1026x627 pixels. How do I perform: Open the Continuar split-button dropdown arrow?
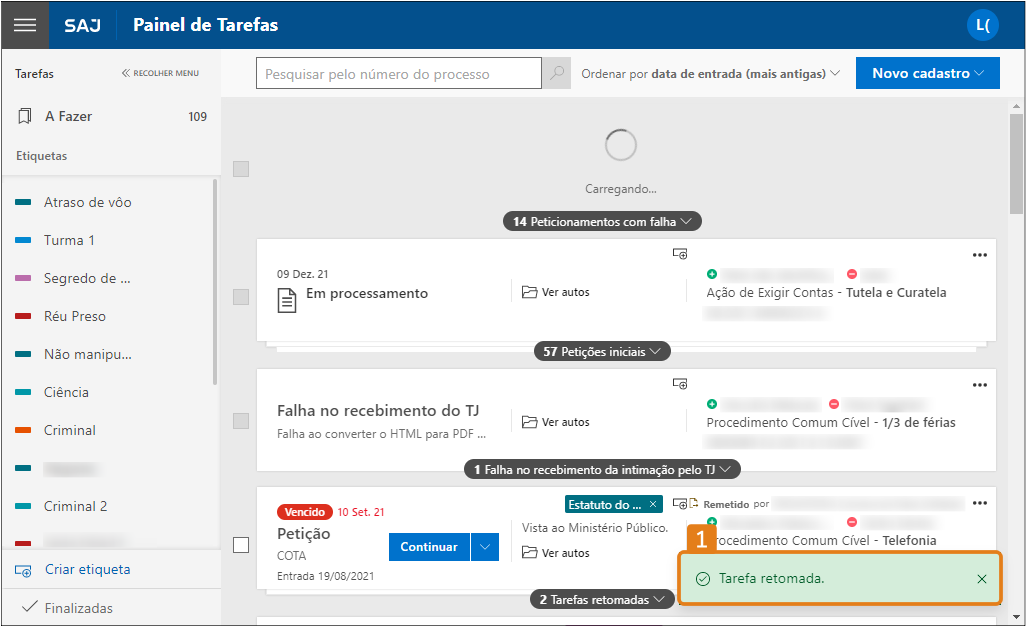[485, 547]
